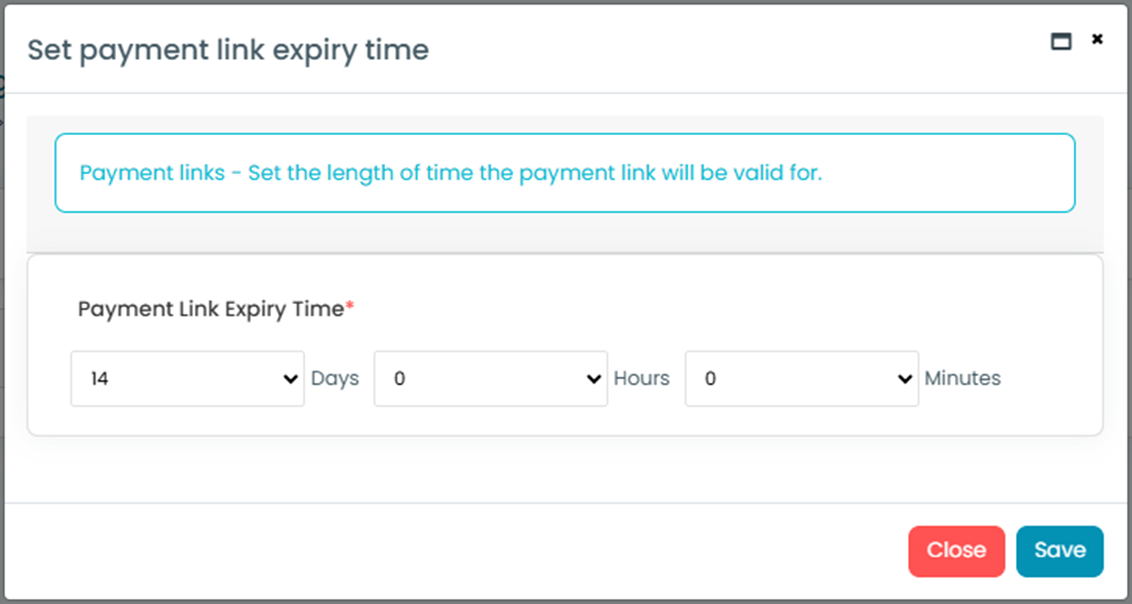Click the "Payment Link Expiry Time" field label

(210, 309)
